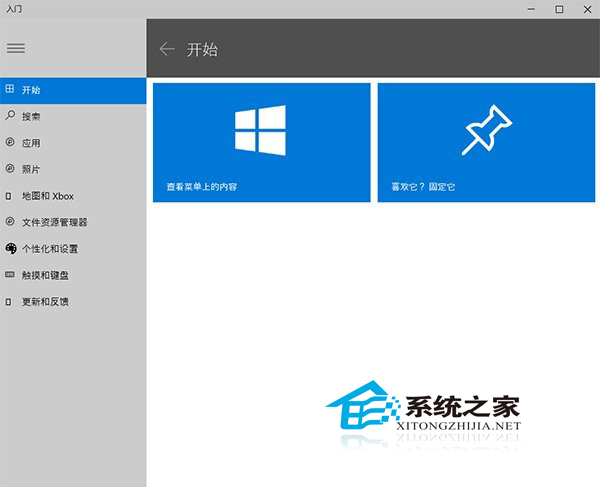600x487 pixels.
Task: Click the pushpin graphic on the second tile
Action: (x=487, y=130)
